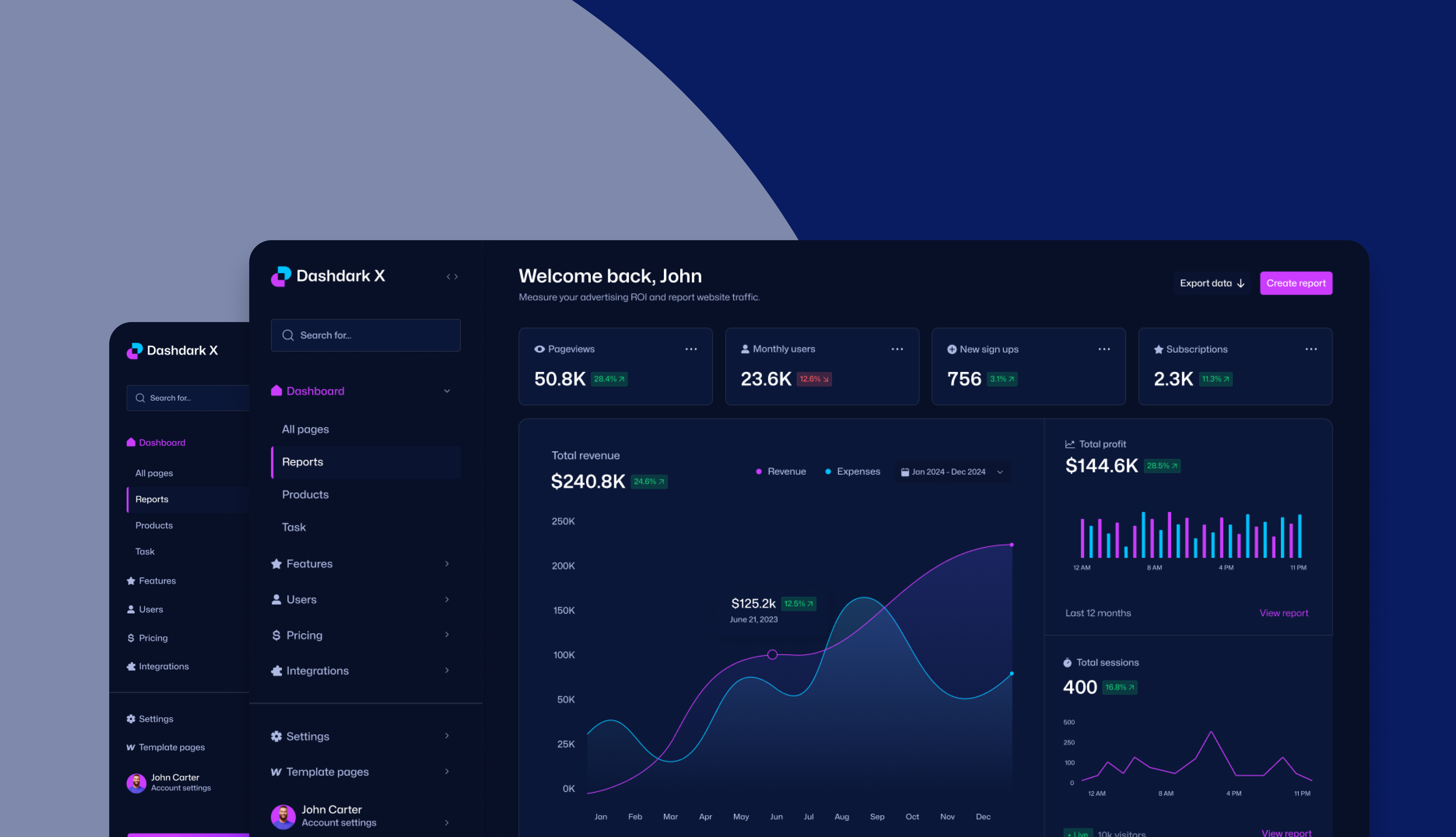Click the Dashboard home icon in front sidebar
The image size is (1456, 837).
click(x=276, y=391)
